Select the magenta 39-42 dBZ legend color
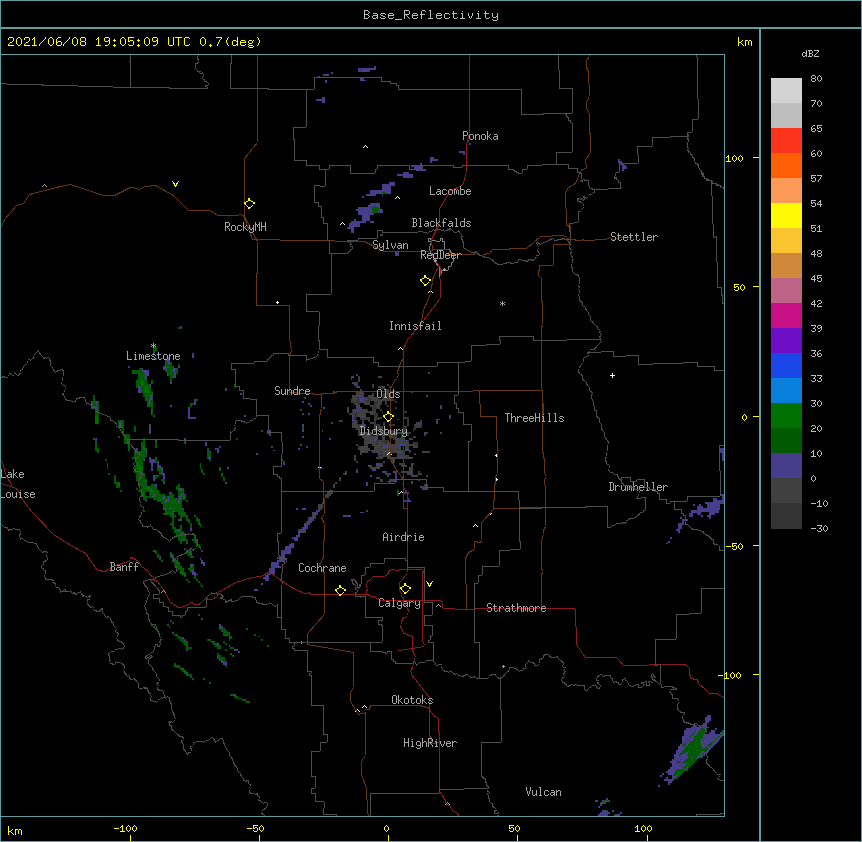 (786, 315)
